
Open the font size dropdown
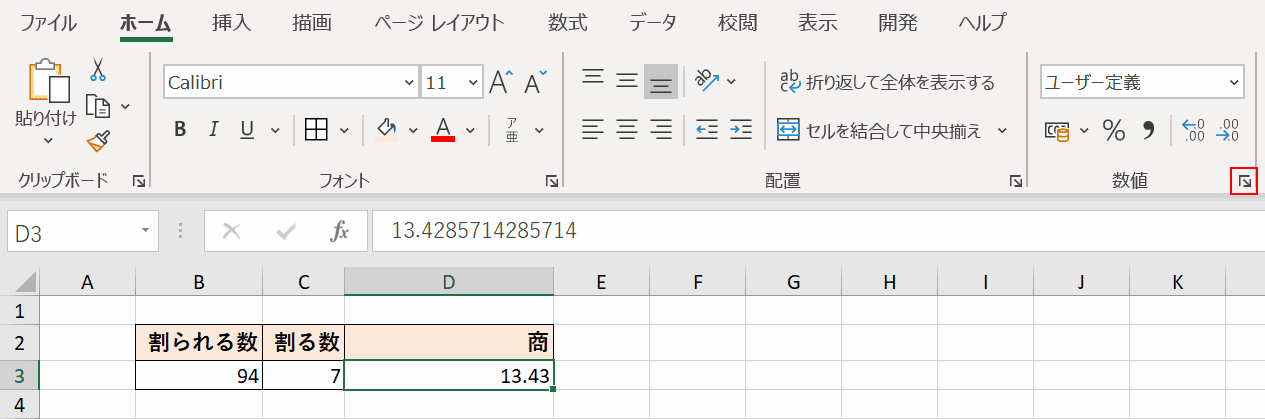pos(474,83)
